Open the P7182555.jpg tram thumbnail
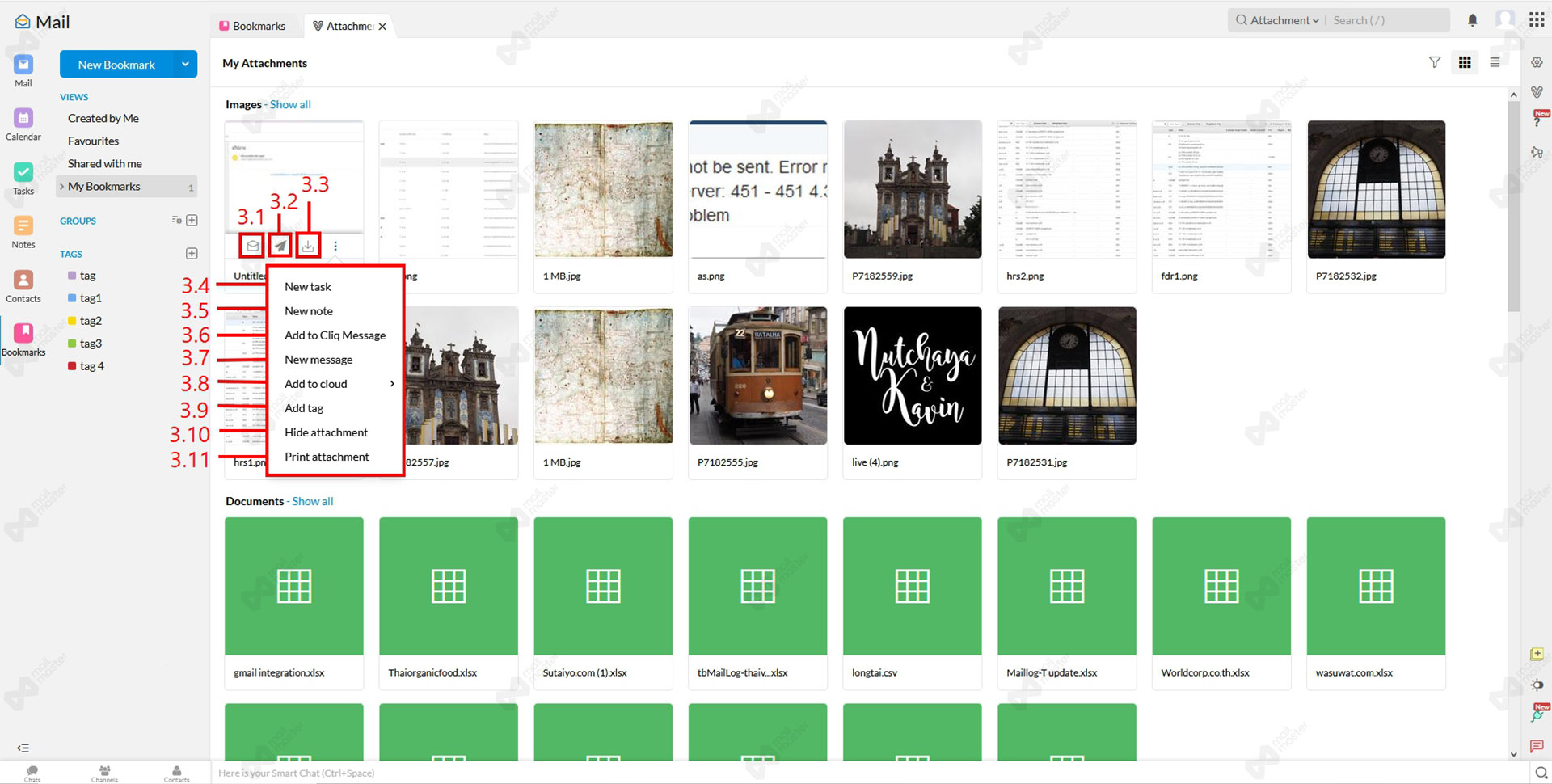1552x784 pixels. 758,375
